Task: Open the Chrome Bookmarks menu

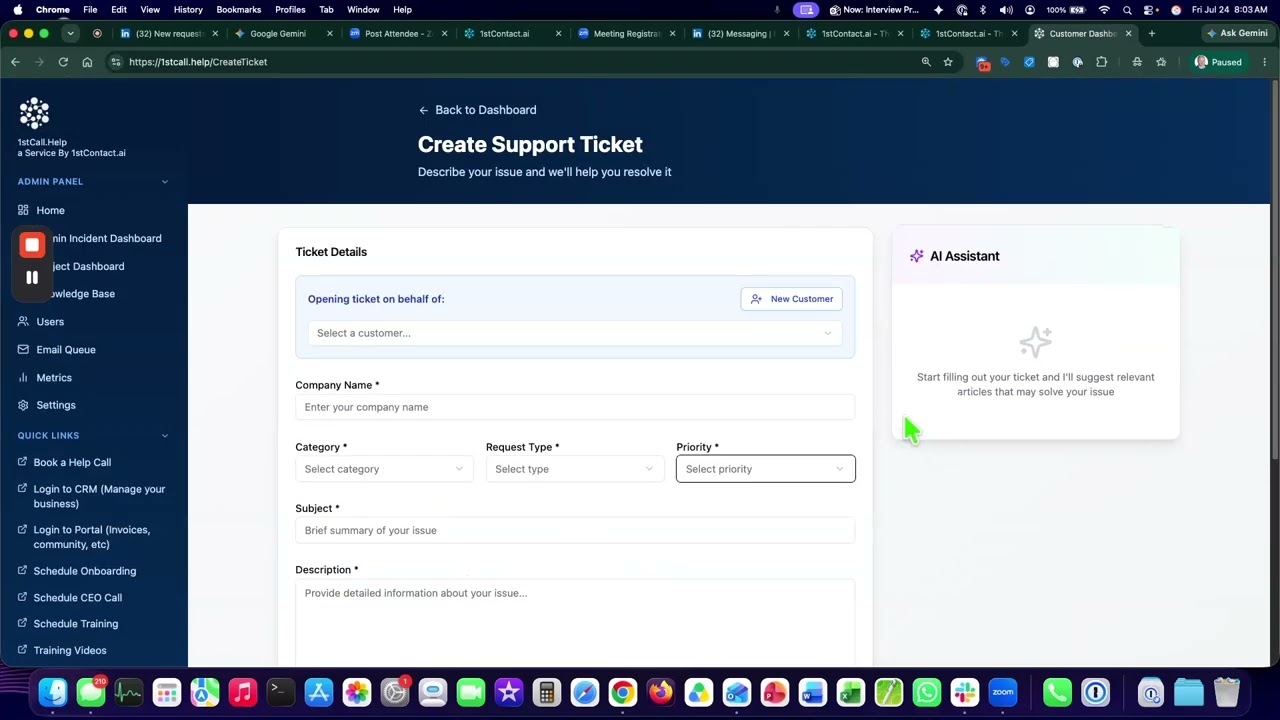Action: tap(238, 9)
